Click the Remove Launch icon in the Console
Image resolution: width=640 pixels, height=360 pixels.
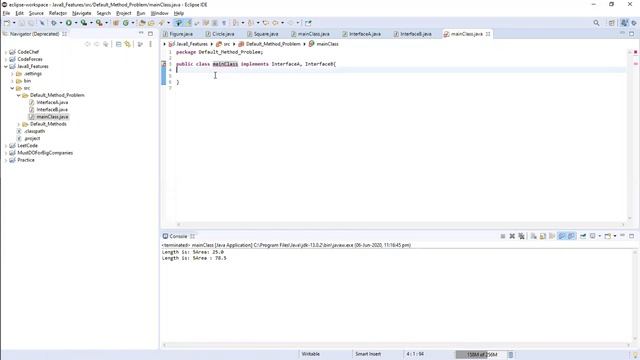click(x=512, y=236)
